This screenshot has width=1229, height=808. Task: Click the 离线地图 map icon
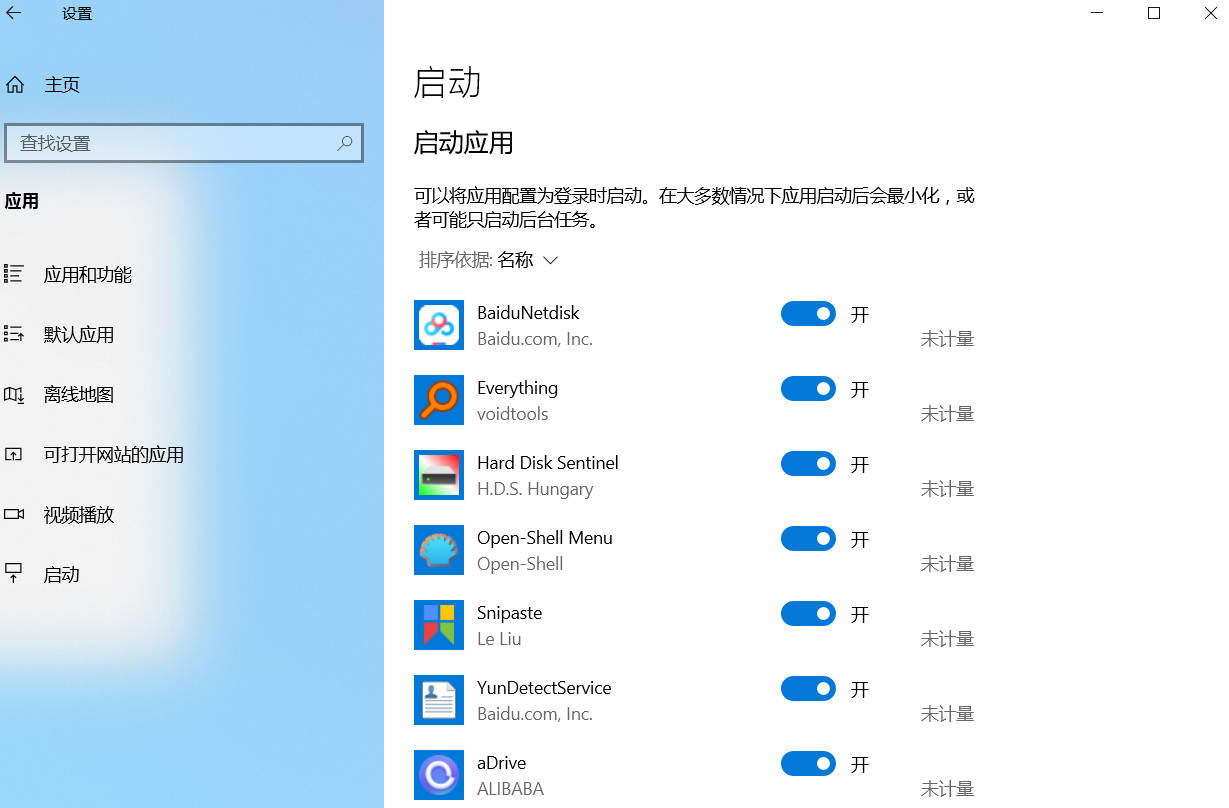14,394
